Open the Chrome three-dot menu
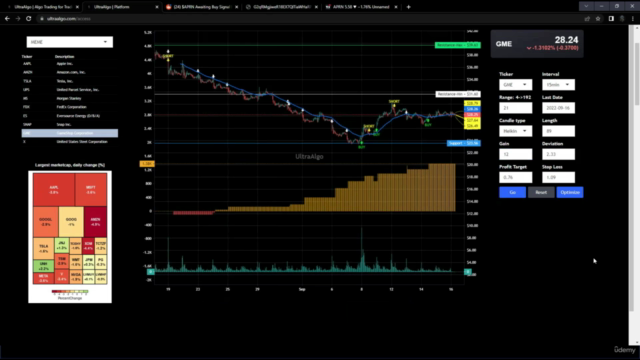 (x=633, y=19)
